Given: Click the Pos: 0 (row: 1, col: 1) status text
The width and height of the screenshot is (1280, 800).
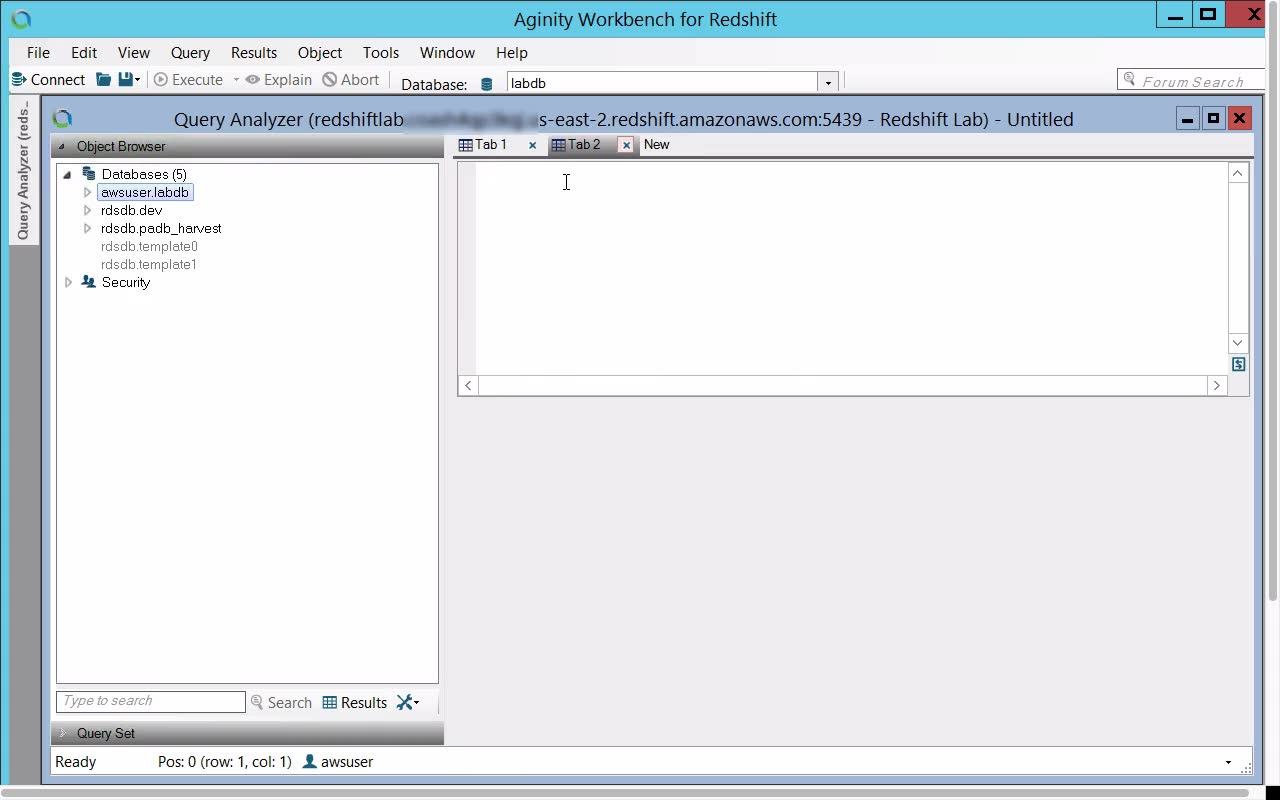Looking at the screenshot, I should pyautogui.click(x=225, y=762).
